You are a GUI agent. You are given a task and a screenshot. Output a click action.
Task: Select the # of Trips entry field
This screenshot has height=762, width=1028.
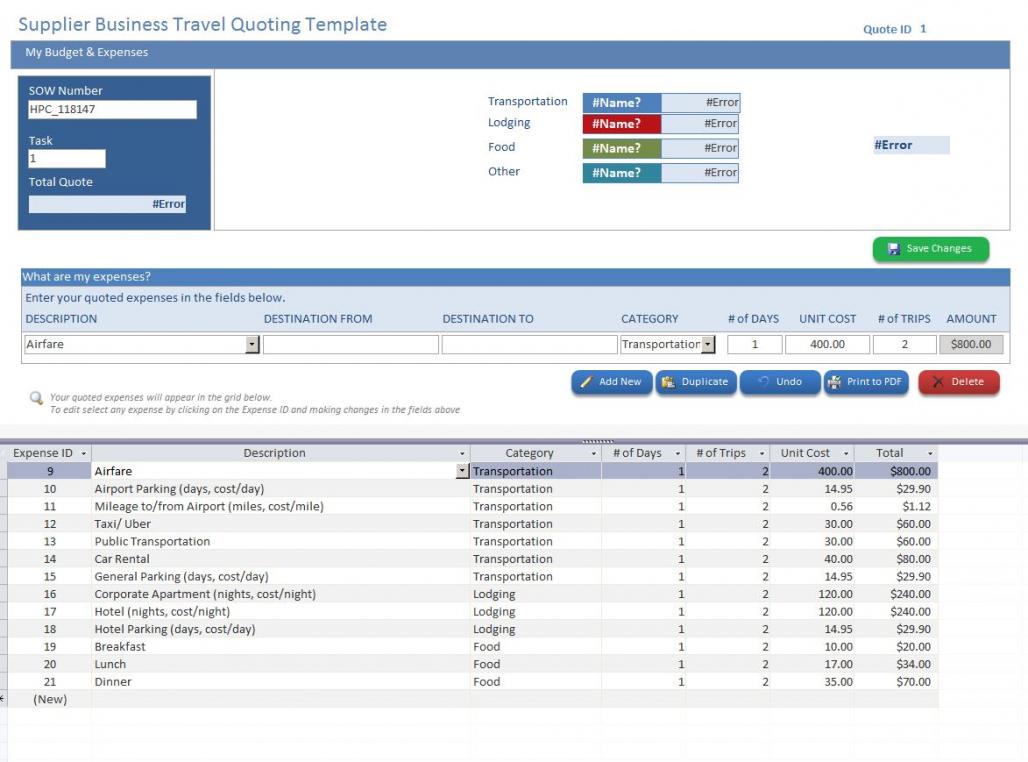pyautogui.click(x=905, y=344)
